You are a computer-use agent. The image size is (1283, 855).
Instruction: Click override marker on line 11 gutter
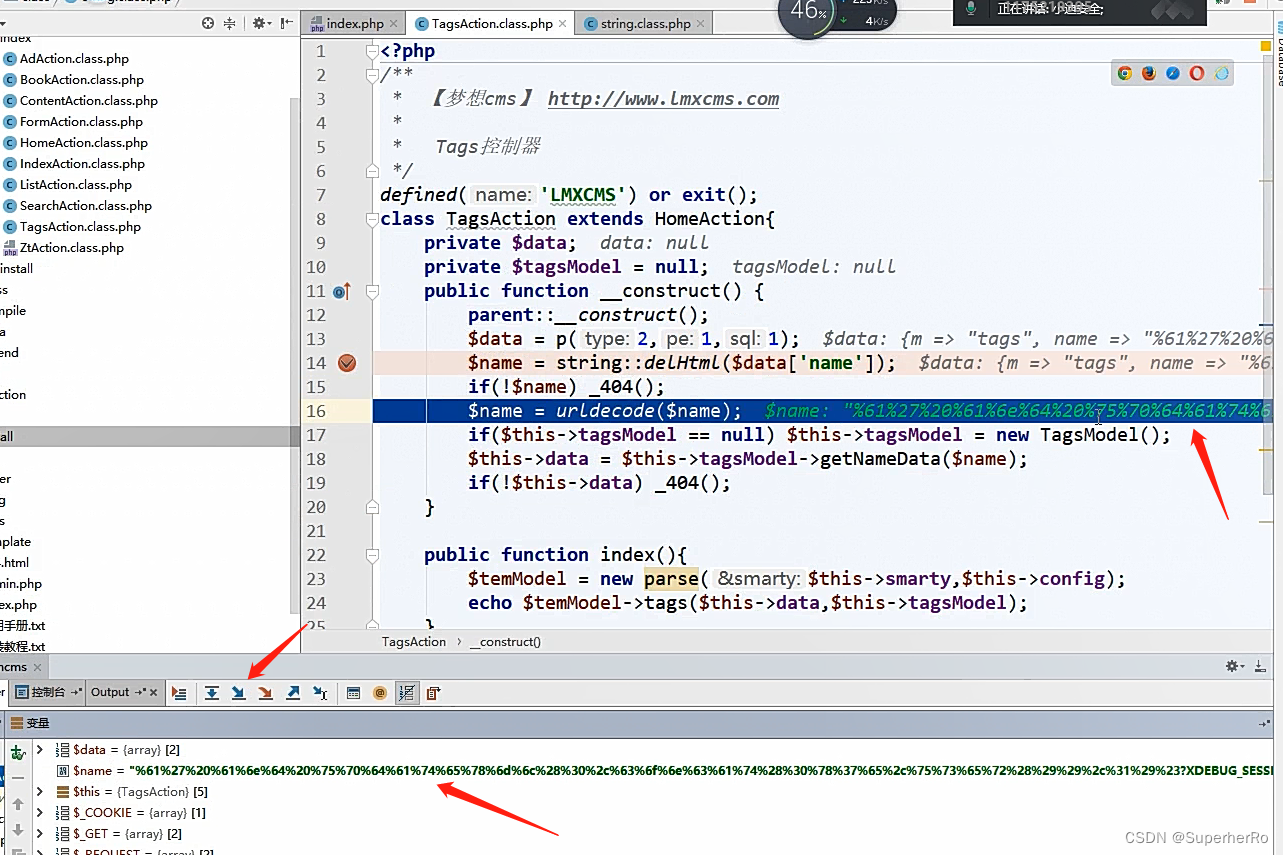341,291
